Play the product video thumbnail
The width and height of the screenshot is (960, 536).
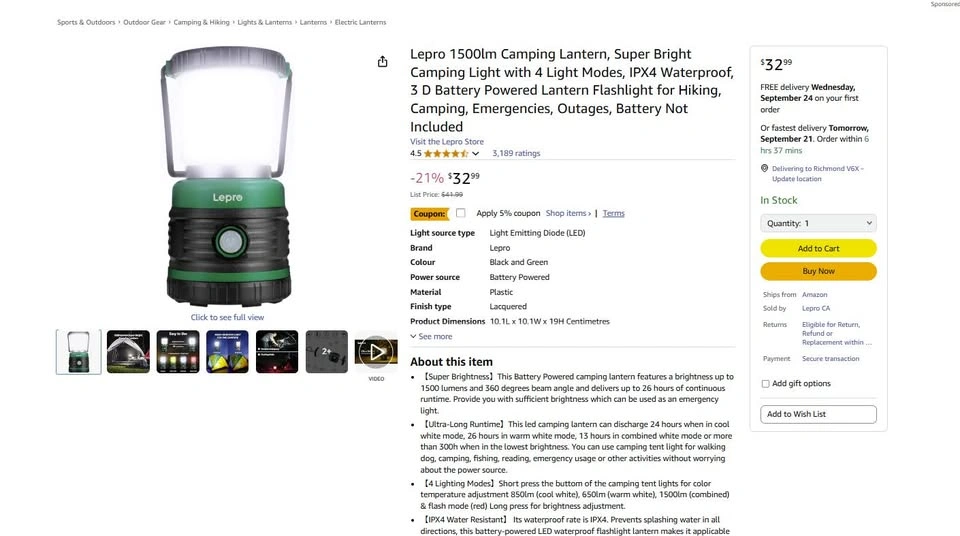point(376,352)
